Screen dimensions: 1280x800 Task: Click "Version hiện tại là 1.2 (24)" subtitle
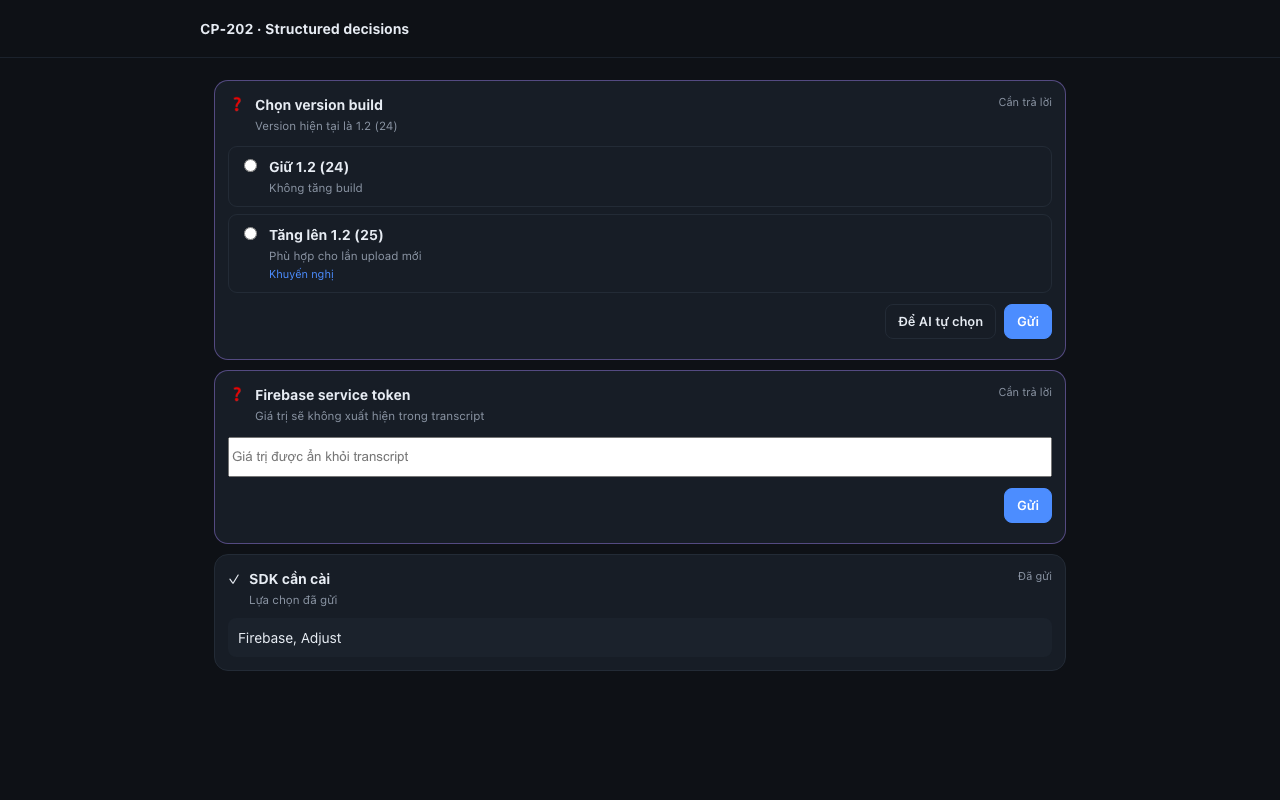click(326, 126)
